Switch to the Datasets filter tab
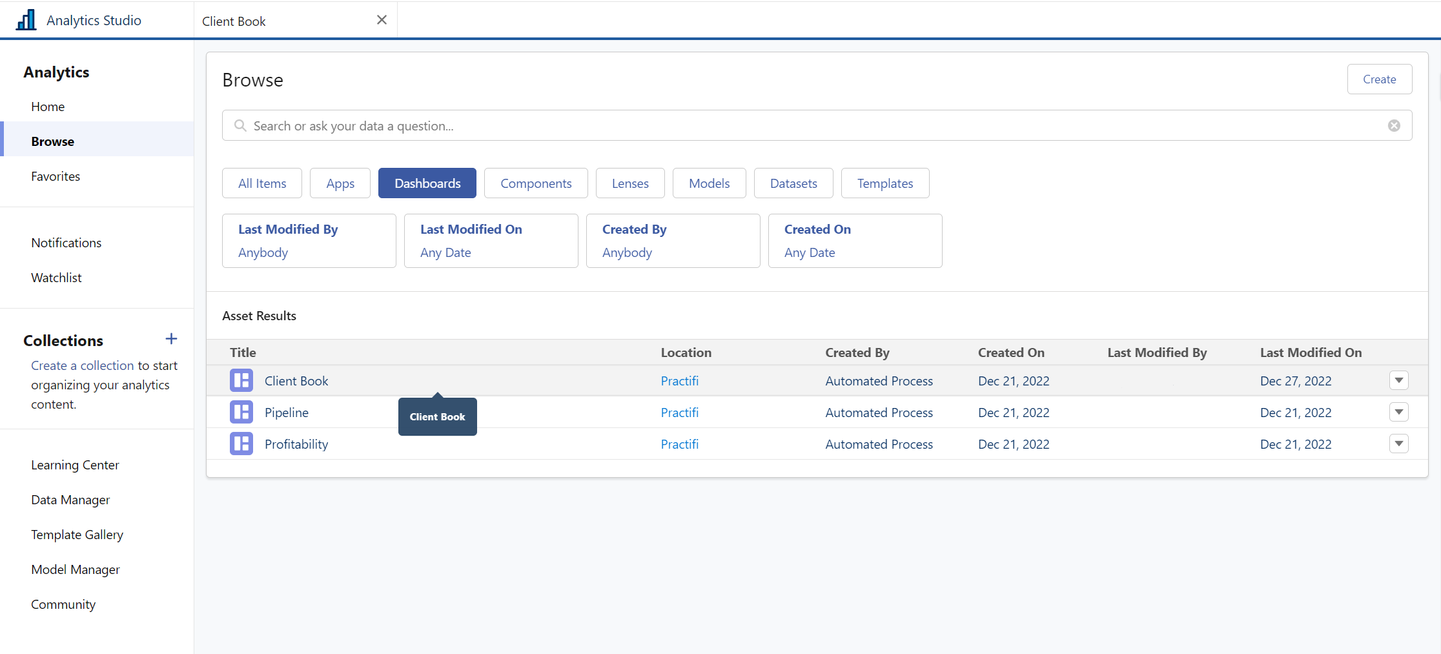The height and width of the screenshot is (654, 1441). pos(793,183)
